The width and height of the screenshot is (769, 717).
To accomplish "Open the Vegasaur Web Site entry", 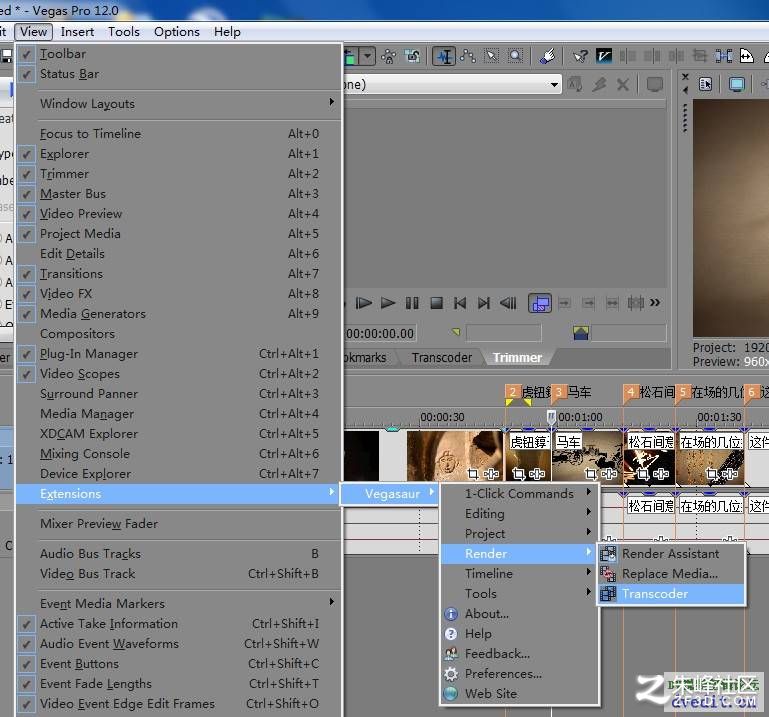I will tap(519, 694).
